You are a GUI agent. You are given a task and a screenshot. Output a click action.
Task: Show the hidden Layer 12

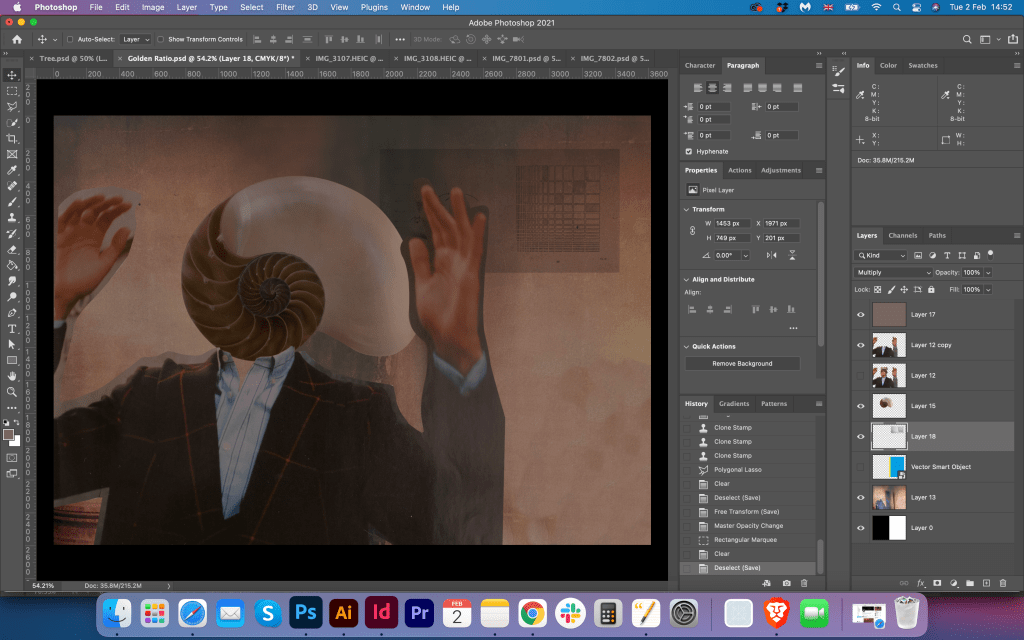(861, 376)
